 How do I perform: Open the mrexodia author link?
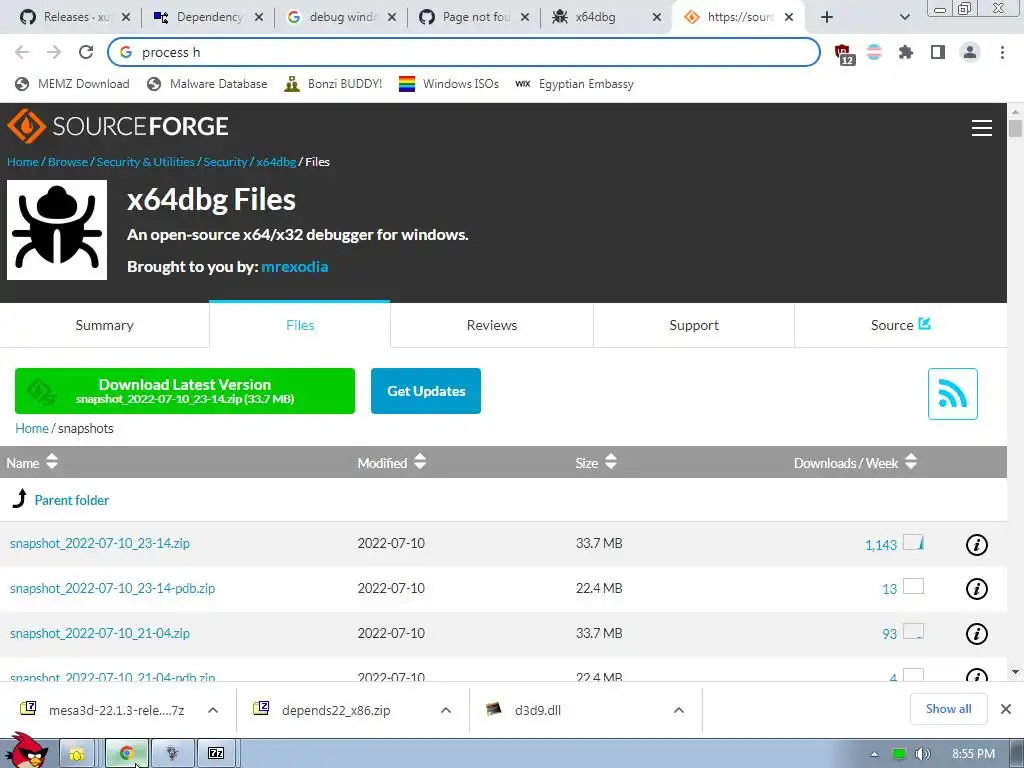click(295, 266)
